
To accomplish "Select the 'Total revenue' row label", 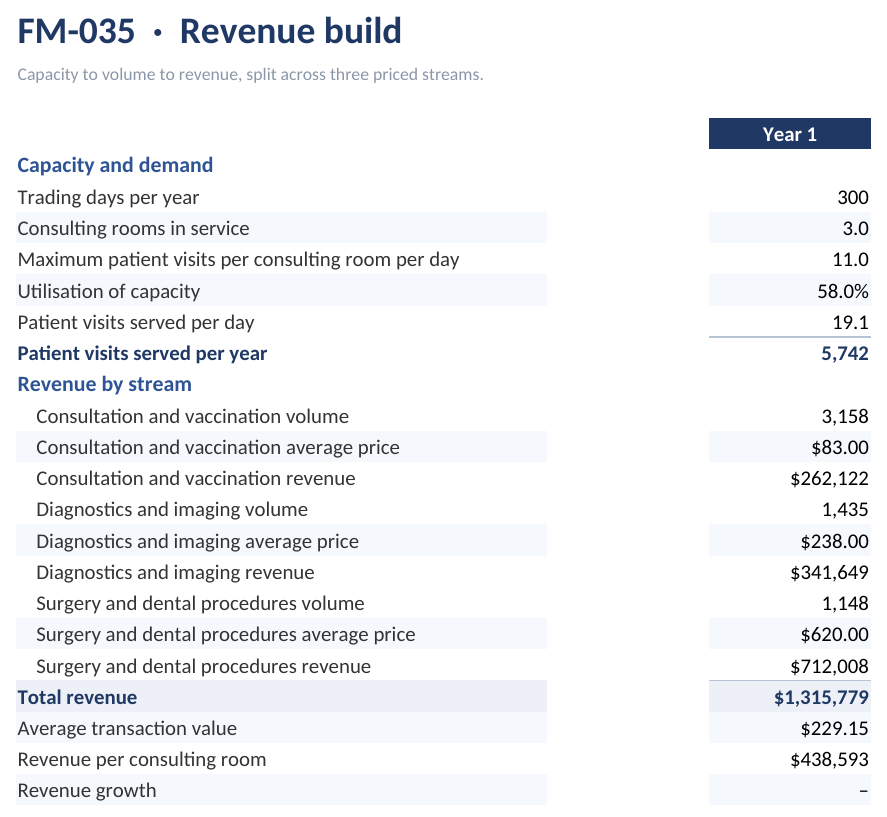I will click(77, 698).
